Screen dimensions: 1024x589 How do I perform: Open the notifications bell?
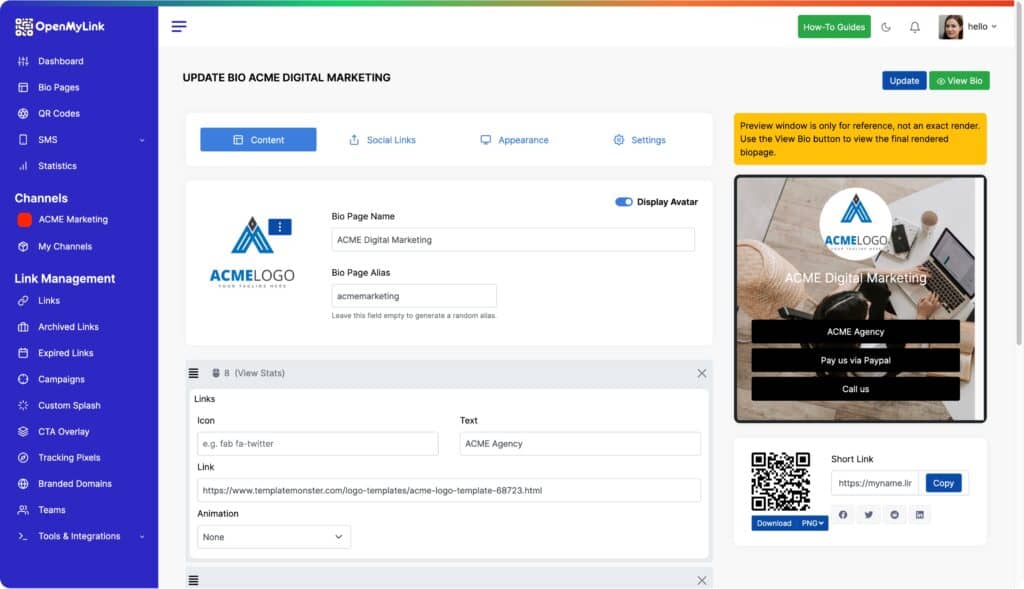(x=915, y=27)
